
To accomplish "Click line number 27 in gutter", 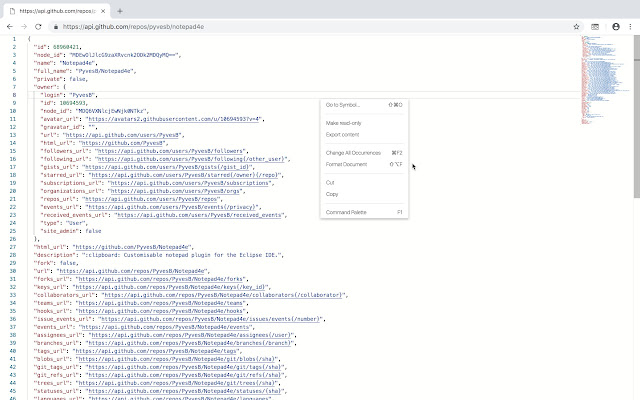I will click(x=13, y=247).
